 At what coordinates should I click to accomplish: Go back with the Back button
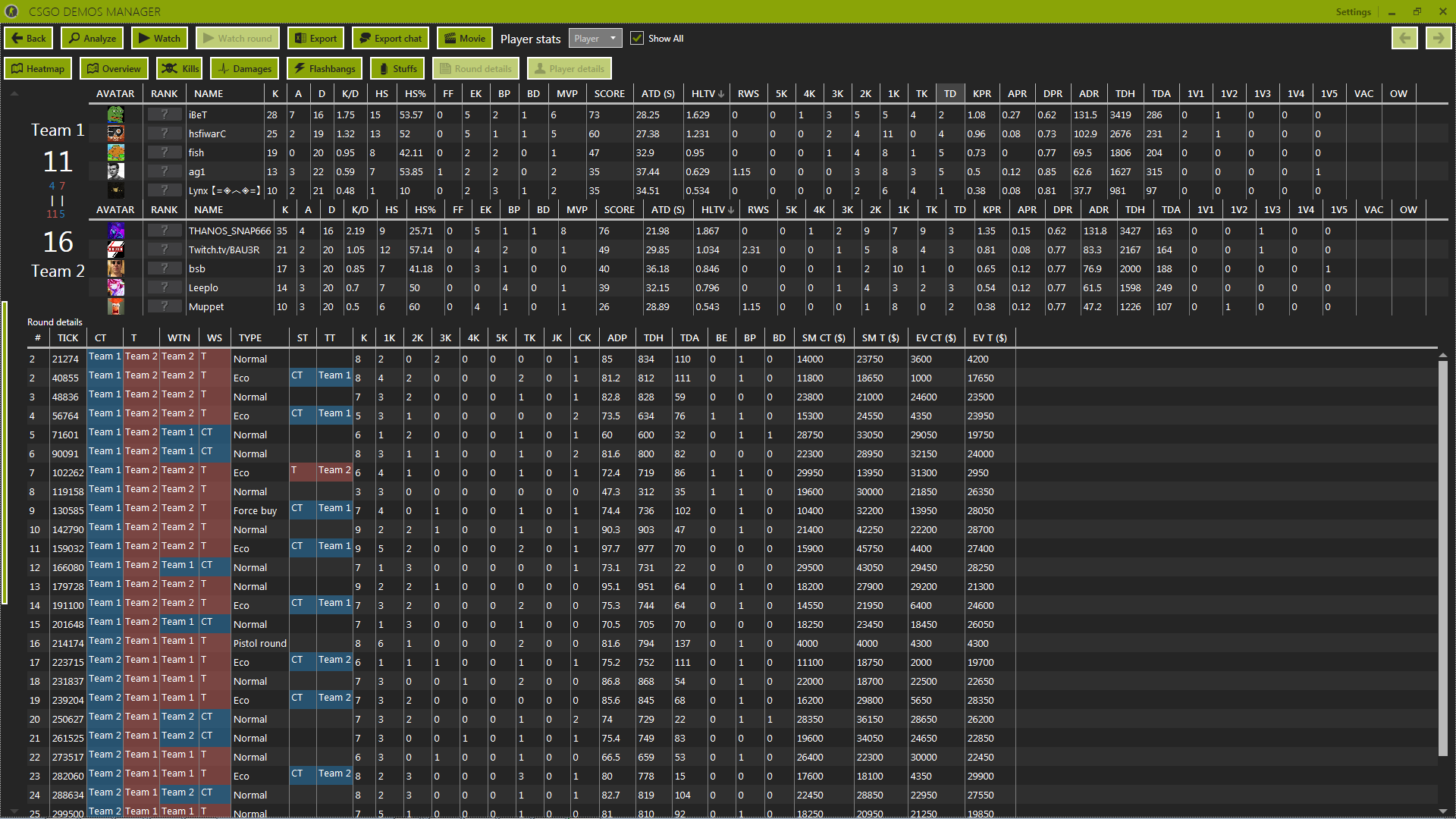tap(28, 39)
